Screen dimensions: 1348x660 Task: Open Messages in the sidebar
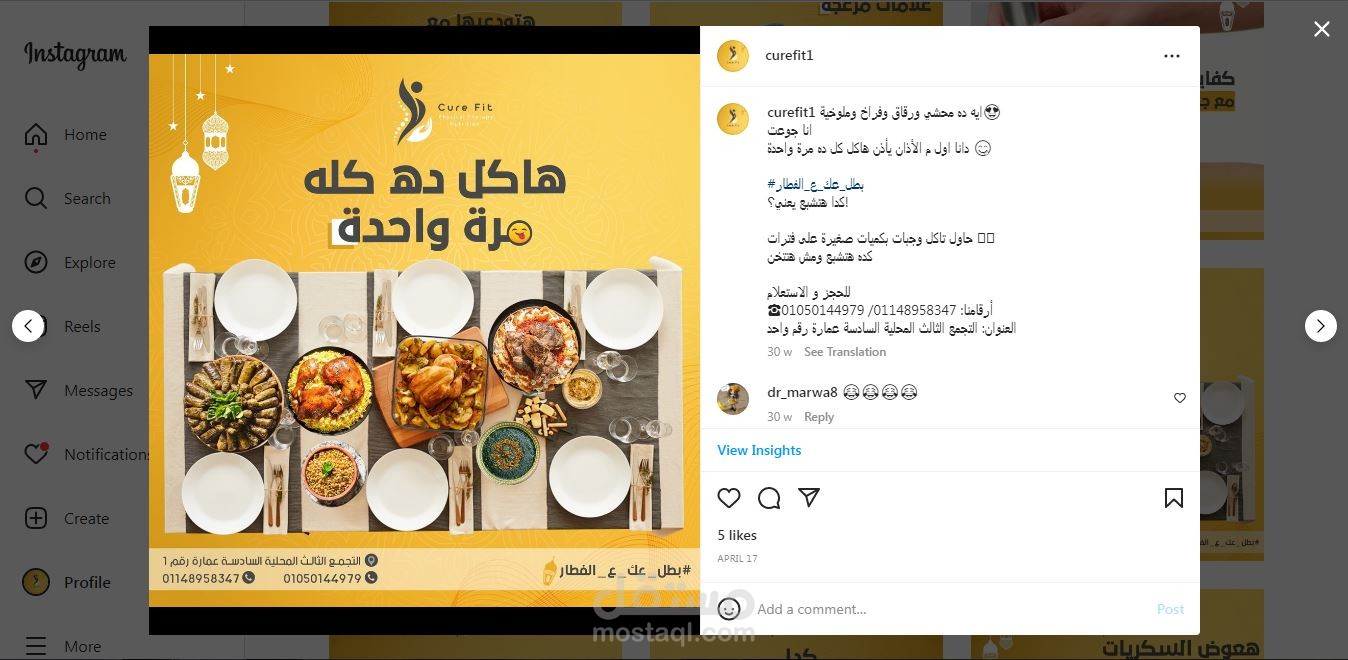(79, 391)
